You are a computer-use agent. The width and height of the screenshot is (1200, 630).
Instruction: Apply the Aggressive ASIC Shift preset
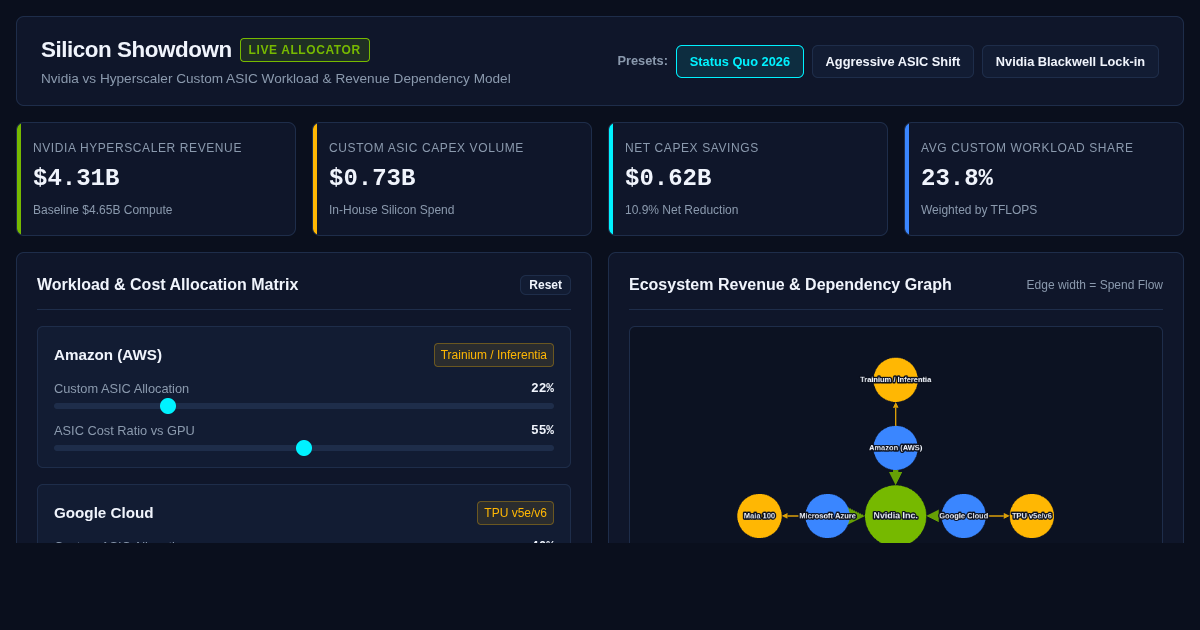(893, 61)
